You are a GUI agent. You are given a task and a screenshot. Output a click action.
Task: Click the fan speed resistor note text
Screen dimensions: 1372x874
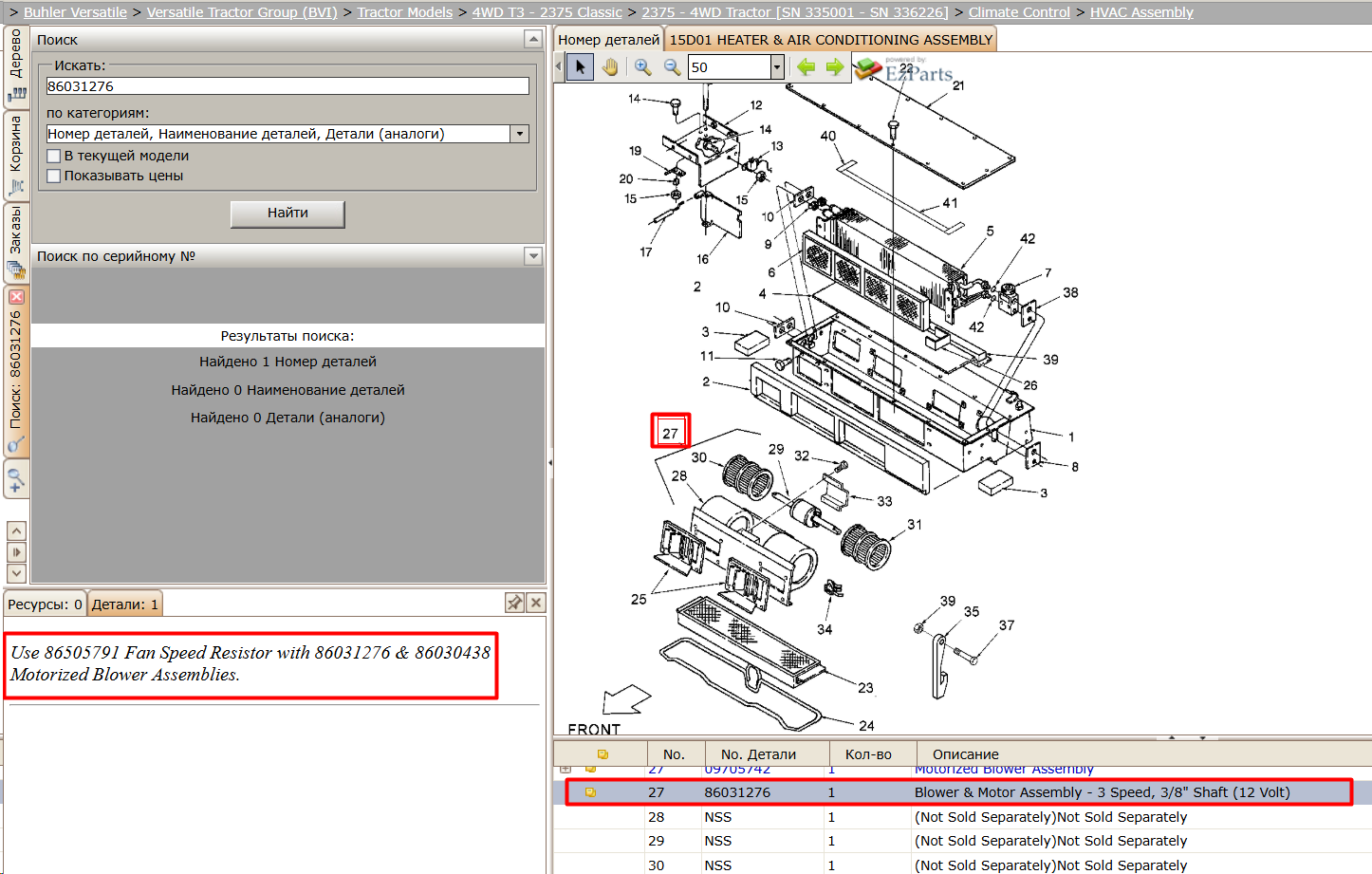[x=250, y=663]
